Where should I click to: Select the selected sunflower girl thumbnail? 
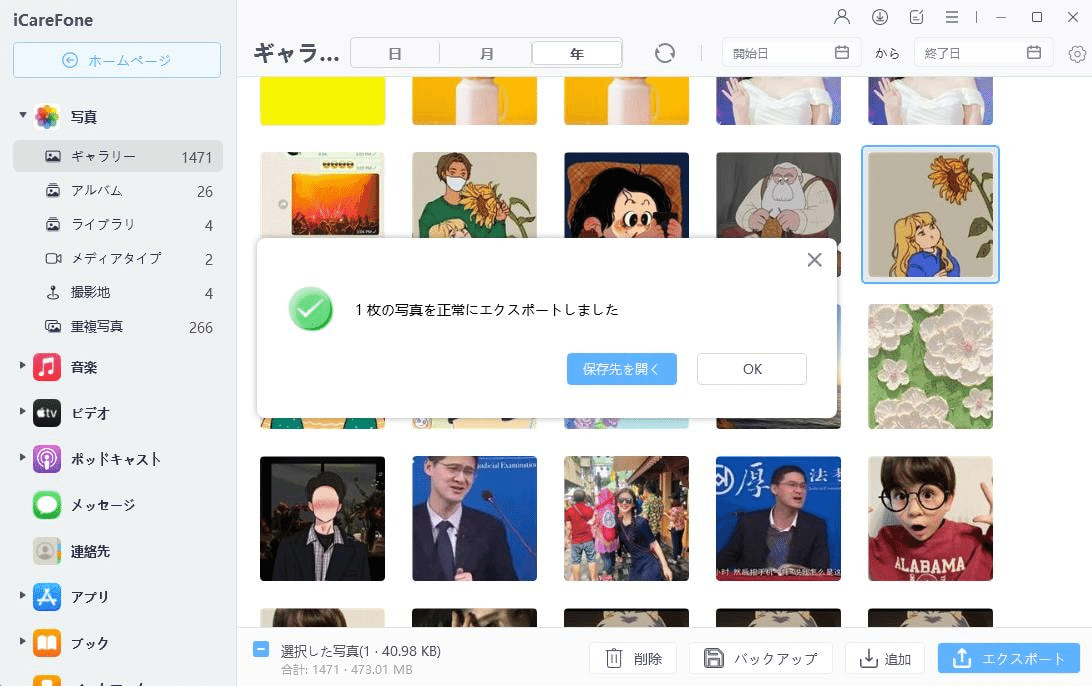point(930,215)
